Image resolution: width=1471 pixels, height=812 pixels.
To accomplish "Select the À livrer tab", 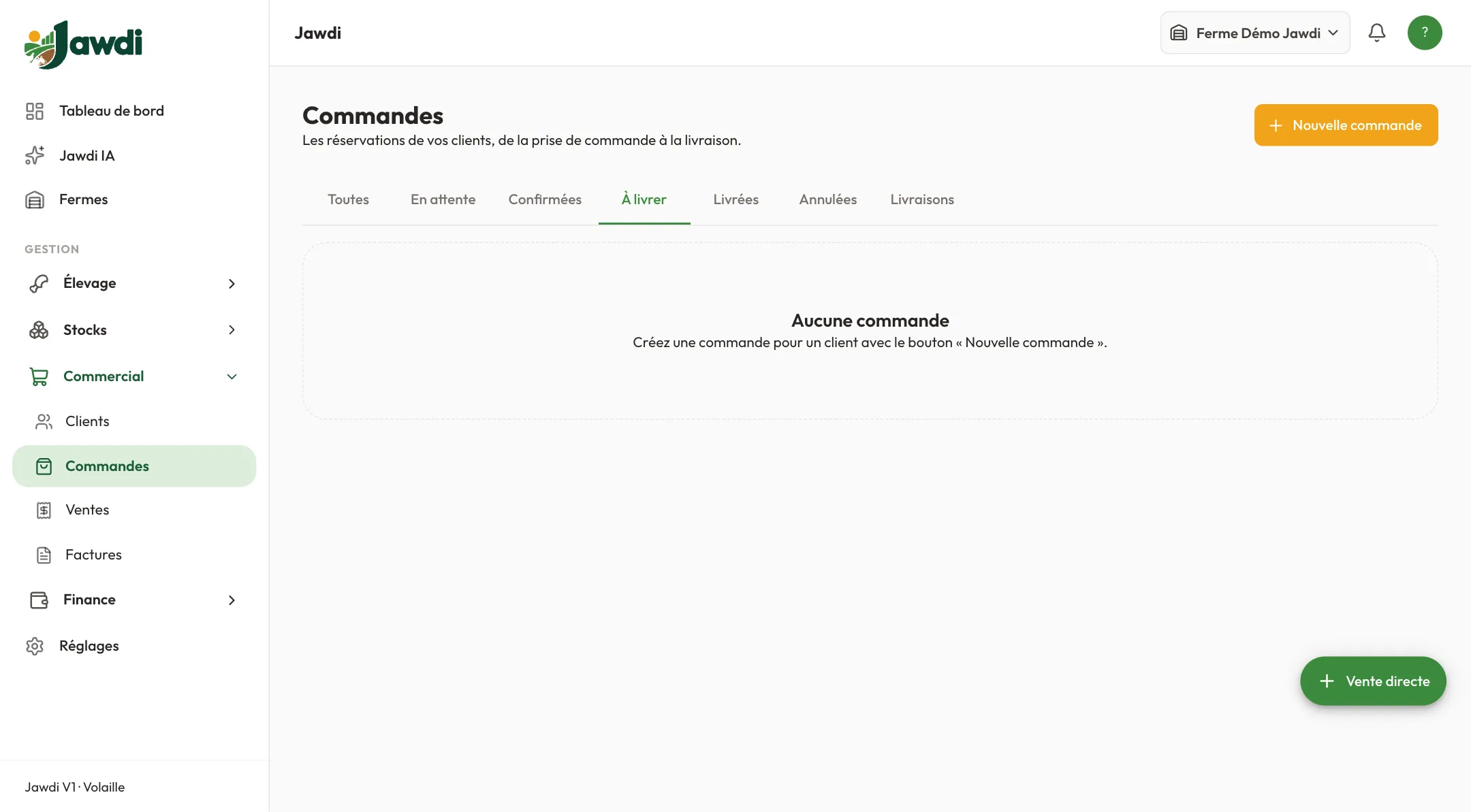I will click(644, 199).
